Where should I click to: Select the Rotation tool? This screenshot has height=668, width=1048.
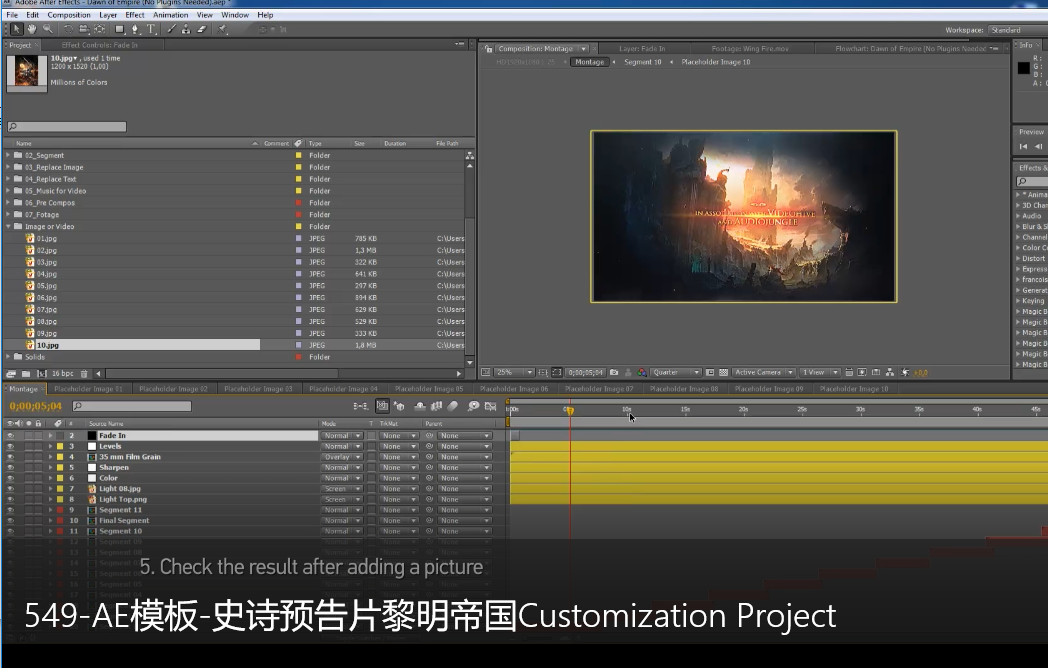(x=68, y=29)
